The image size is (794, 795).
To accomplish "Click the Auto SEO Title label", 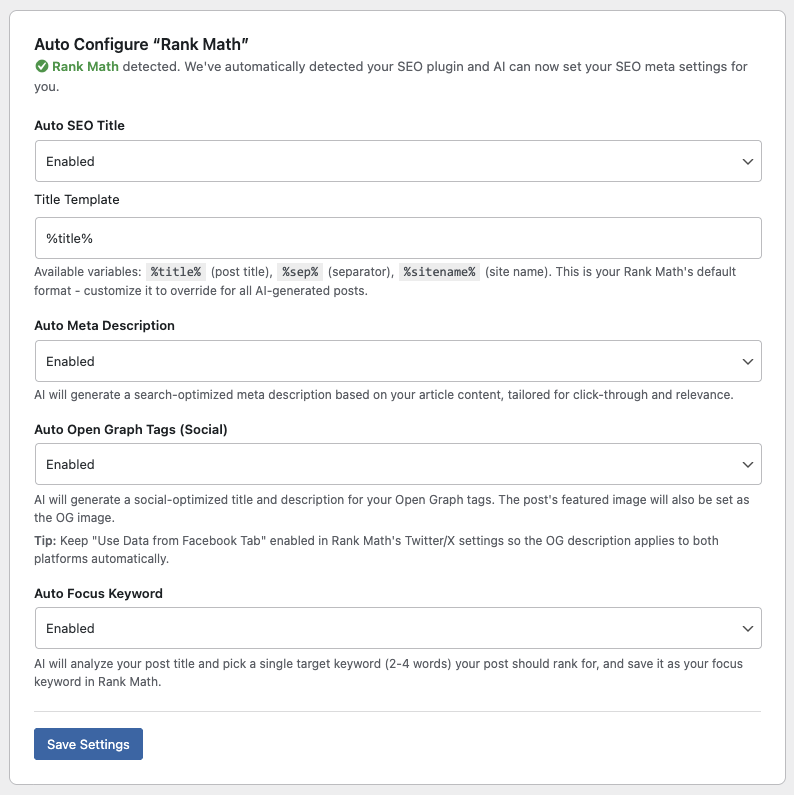I will click(79, 125).
